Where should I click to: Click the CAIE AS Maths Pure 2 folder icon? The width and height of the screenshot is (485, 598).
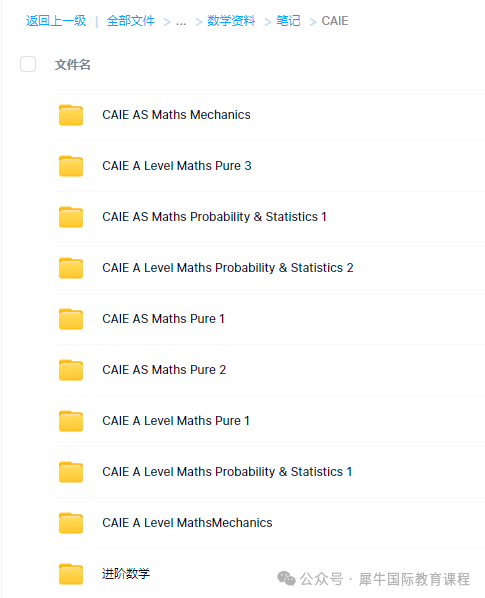point(71,370)
